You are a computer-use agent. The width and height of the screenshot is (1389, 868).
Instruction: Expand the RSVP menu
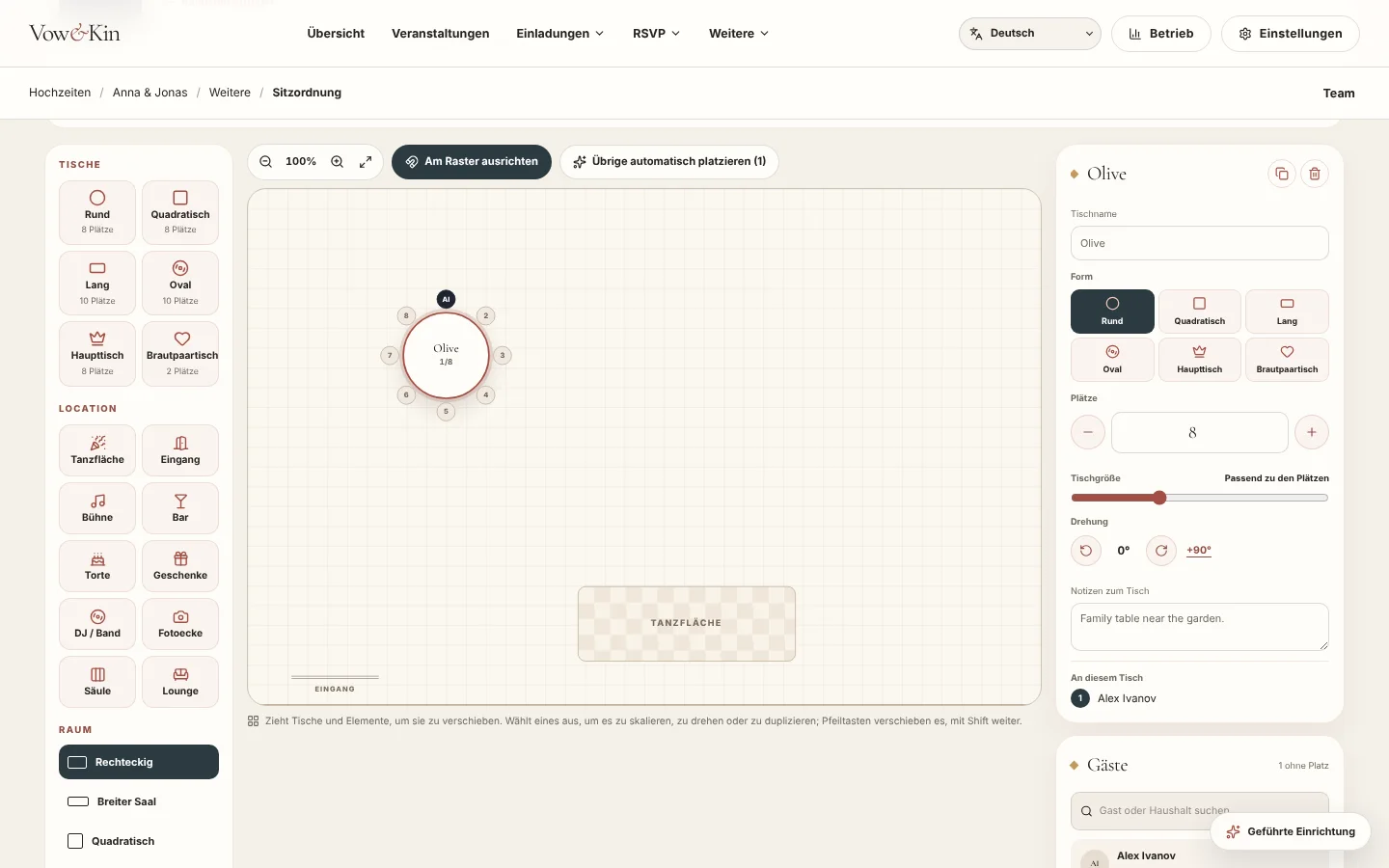[657, 34]
